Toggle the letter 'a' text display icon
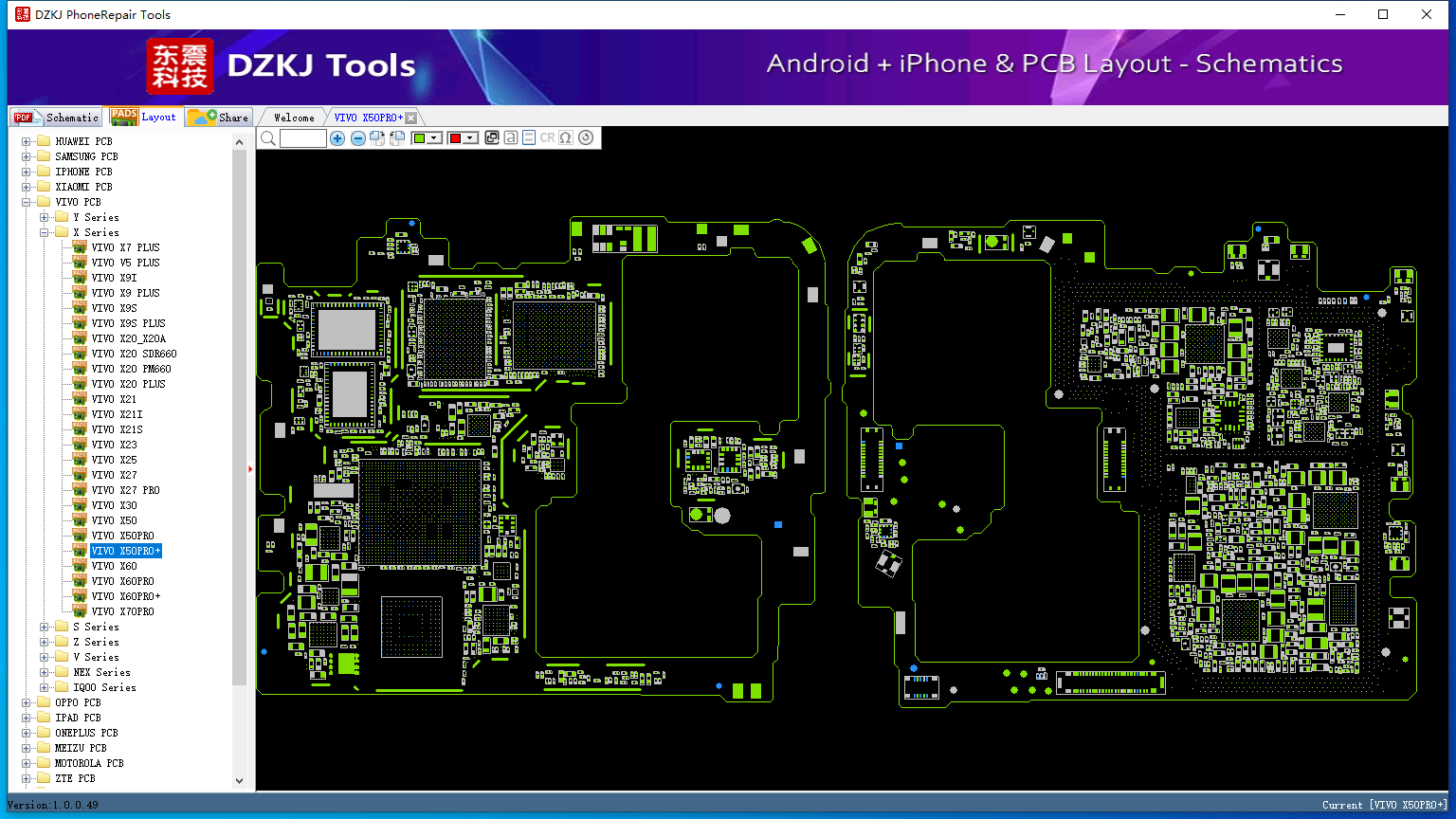The image size is (1456, 819). [x=510, y=138]
